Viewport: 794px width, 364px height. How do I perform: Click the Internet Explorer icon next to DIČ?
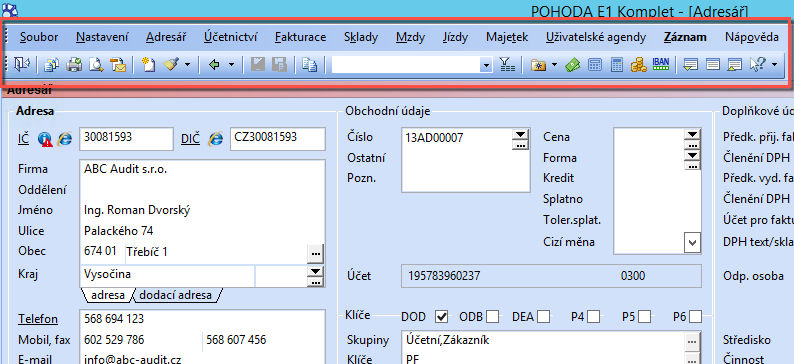point(216,139)
